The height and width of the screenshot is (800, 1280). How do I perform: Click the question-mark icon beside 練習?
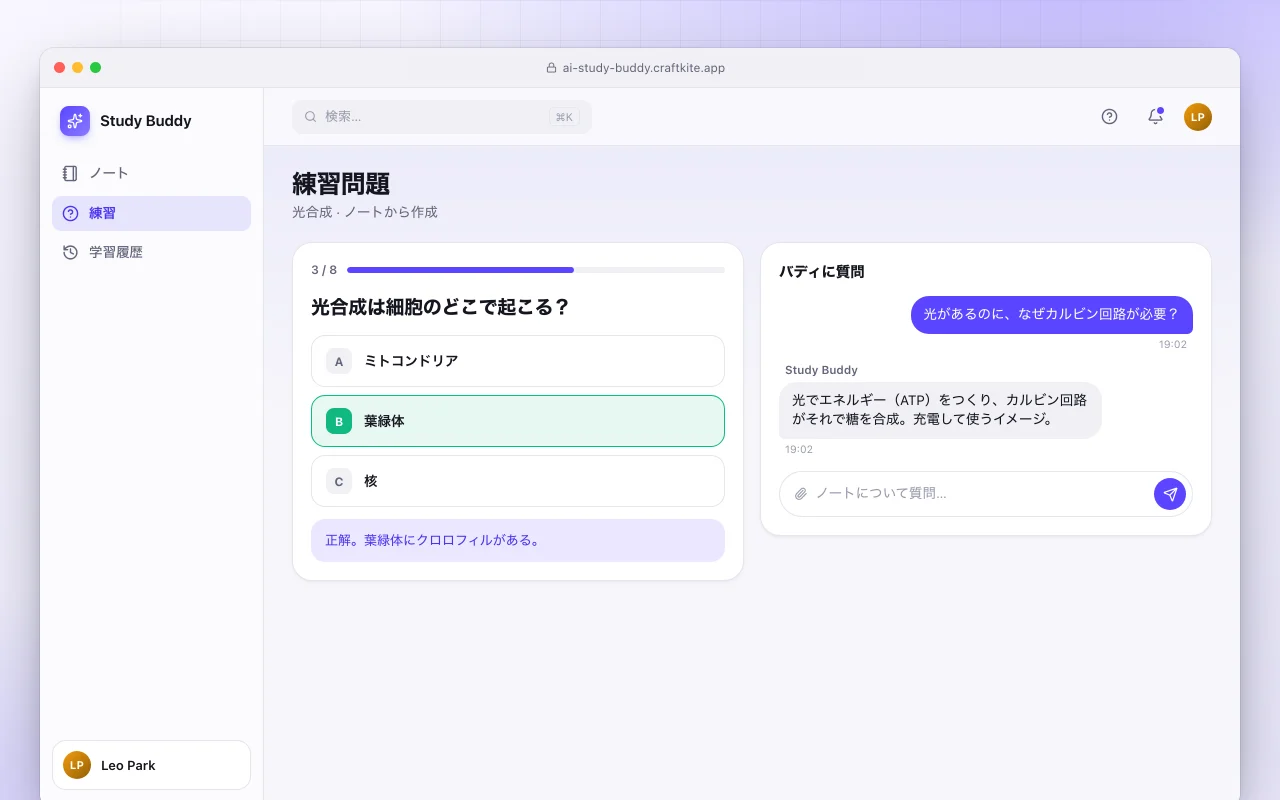tap(70, 213)
